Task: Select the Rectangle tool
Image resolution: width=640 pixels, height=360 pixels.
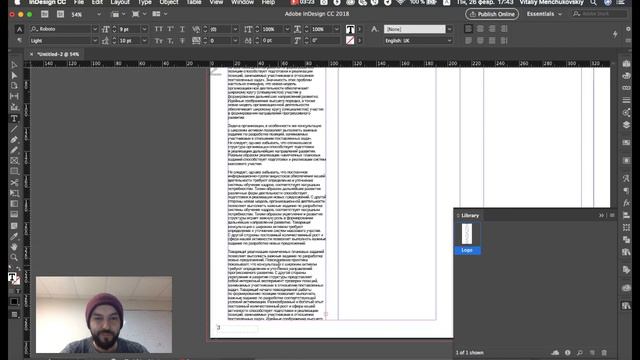Action: tap(14, 171)
